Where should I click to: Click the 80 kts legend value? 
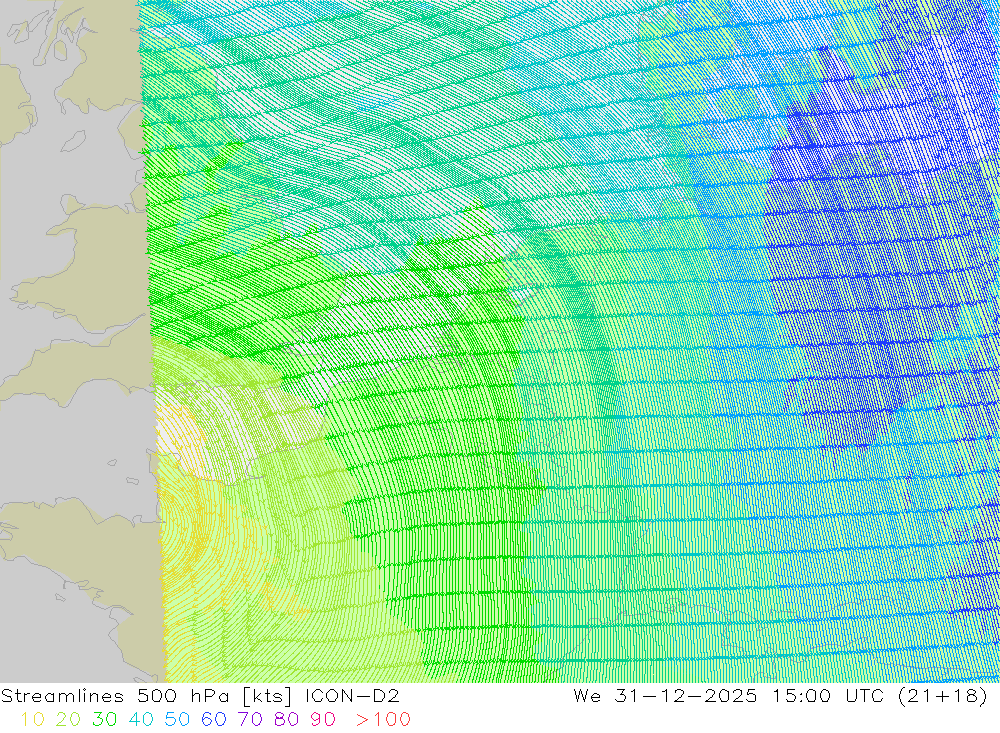pos(286,720)
